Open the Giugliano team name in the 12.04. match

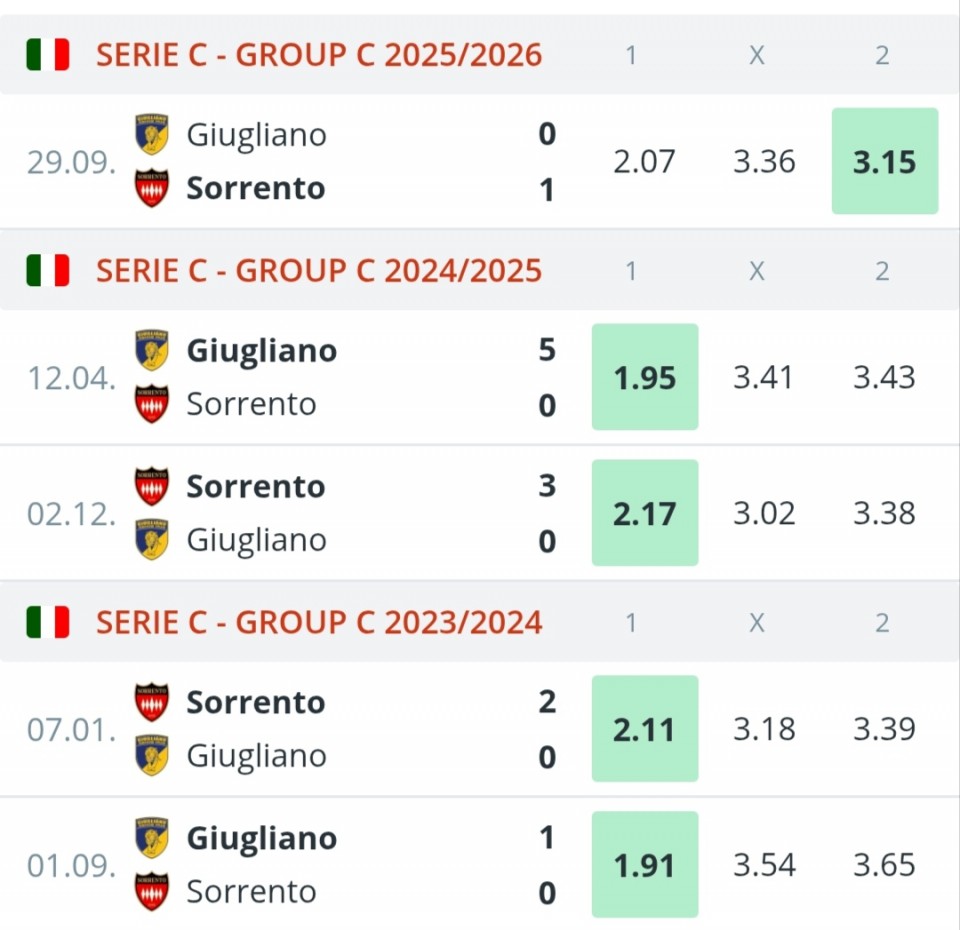[262, 350]
